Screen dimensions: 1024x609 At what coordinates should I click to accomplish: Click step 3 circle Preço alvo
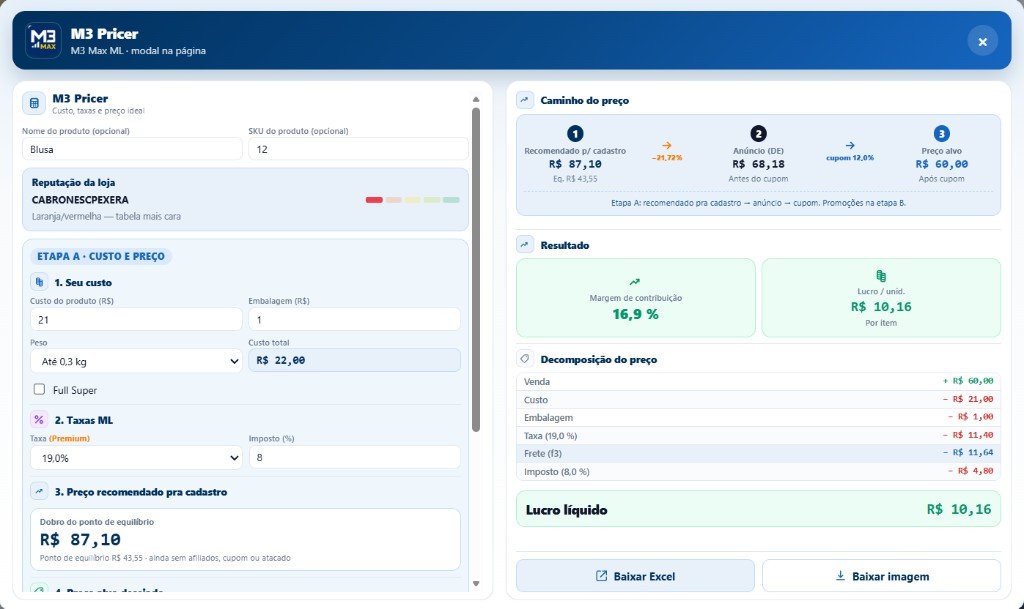[941, 134]
